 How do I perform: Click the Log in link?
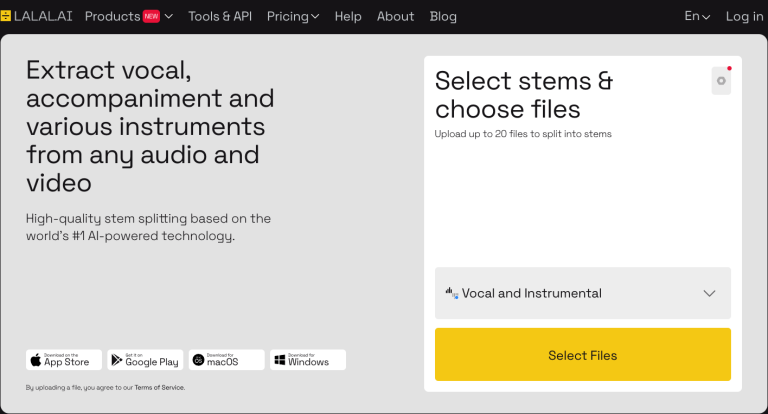pos(744,16)
